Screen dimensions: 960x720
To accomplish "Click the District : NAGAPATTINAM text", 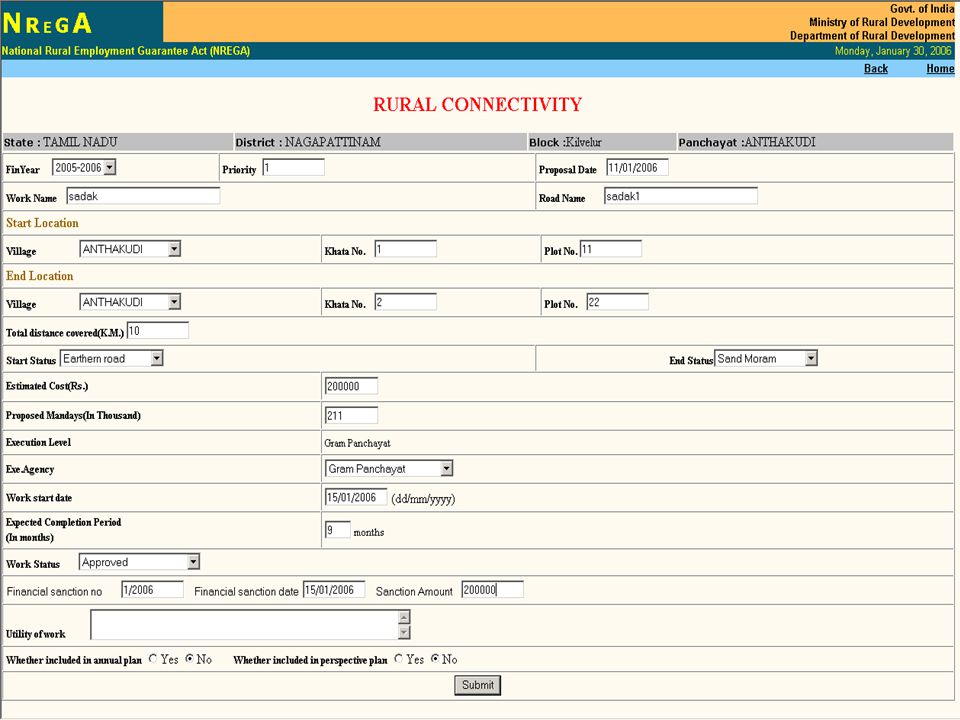I will pyautogui.click(x=308, y=142).
